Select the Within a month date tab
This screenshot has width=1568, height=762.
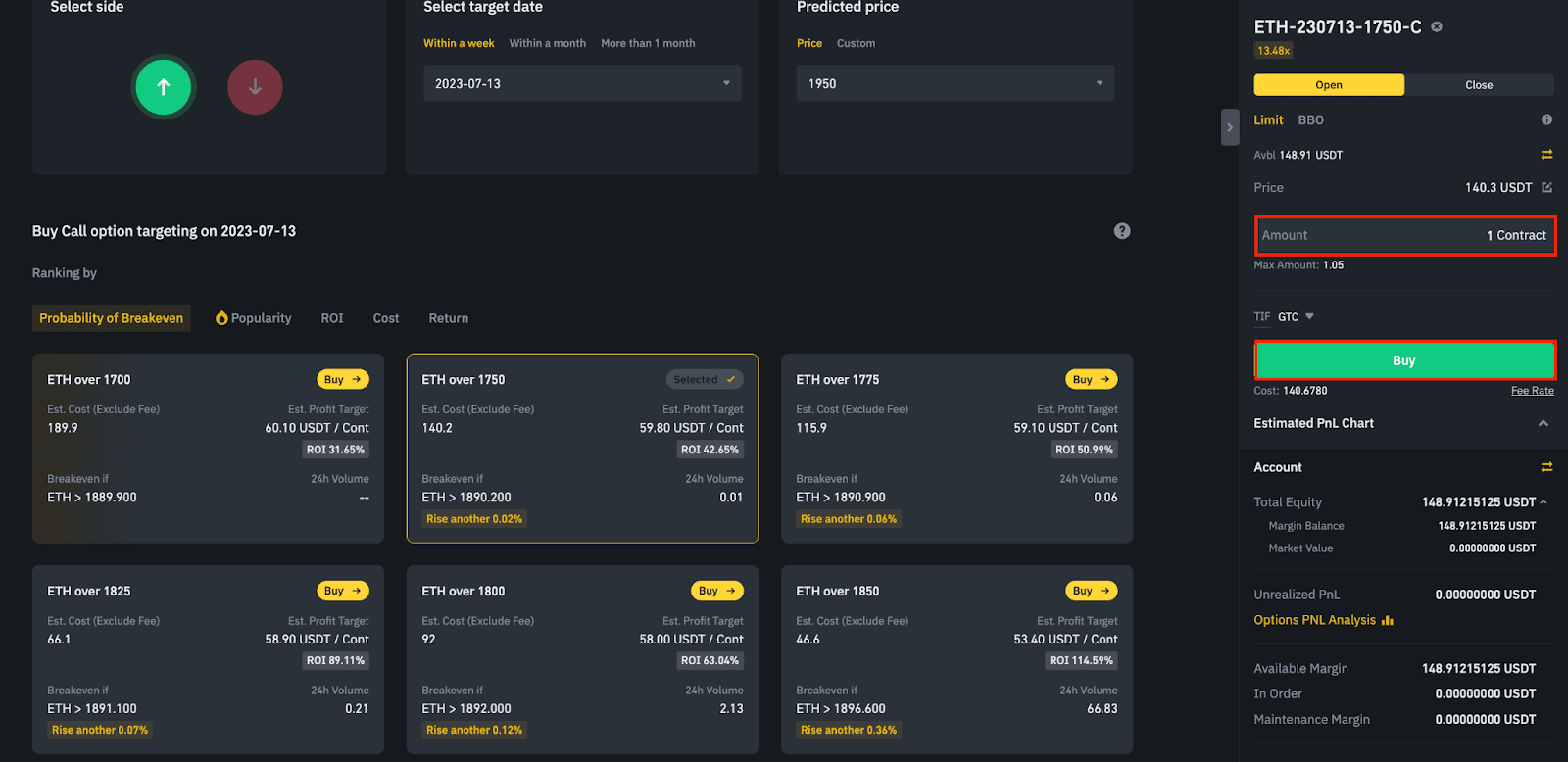click(547, 43)
